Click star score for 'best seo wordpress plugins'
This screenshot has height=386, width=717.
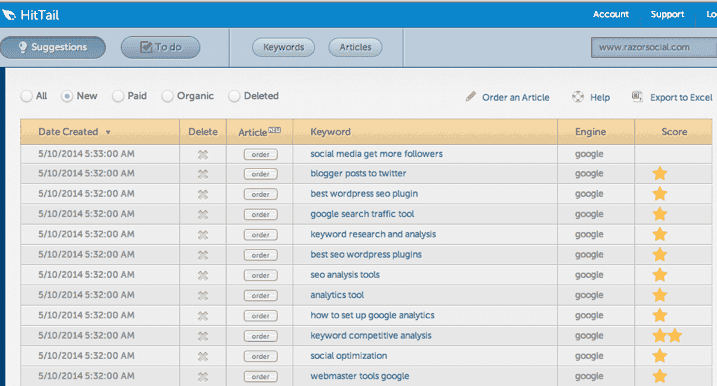(x=660, y=254)
